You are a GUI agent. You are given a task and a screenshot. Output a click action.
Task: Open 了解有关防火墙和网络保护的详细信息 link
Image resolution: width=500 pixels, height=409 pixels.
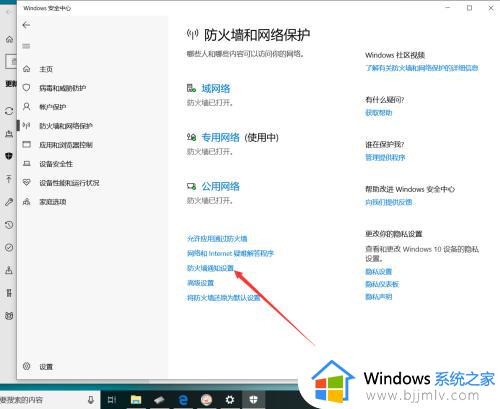point(422,68)
